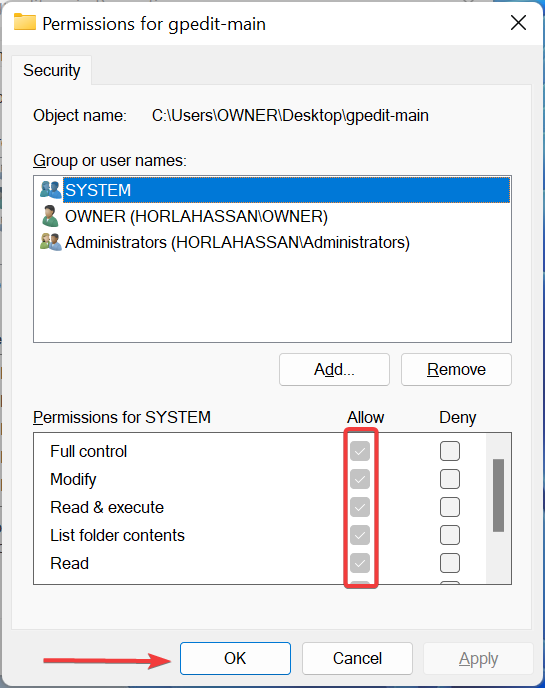Select OWNER (HORLAHASSAN\OWNER) entry
The height and width of the screenshot is (688, 545).
point(196,216)
